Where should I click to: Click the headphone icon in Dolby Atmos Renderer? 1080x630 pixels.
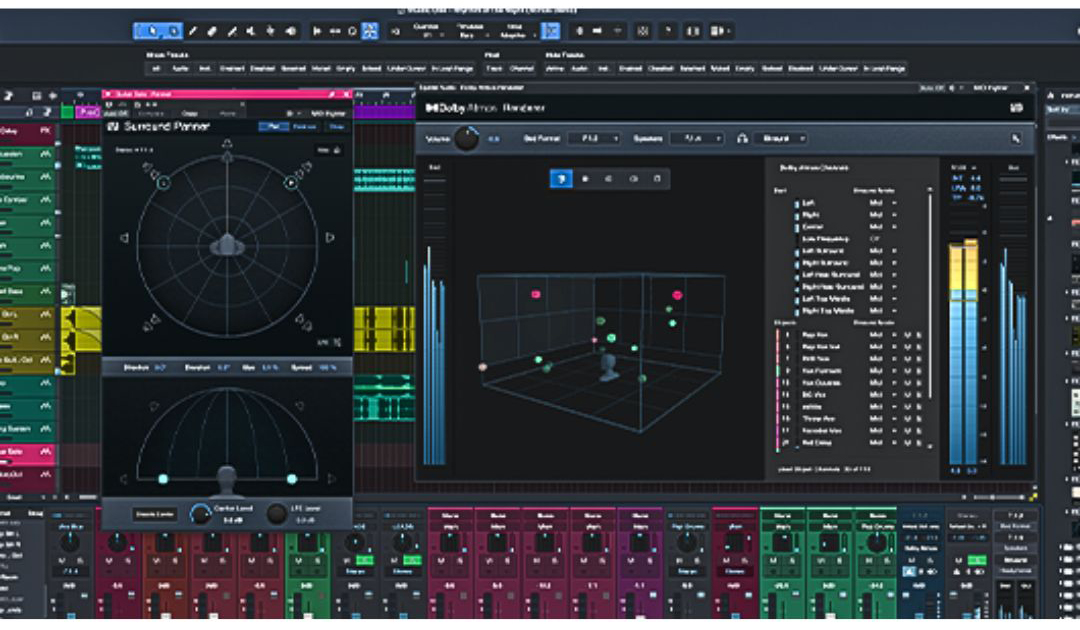tap(742, 138)
